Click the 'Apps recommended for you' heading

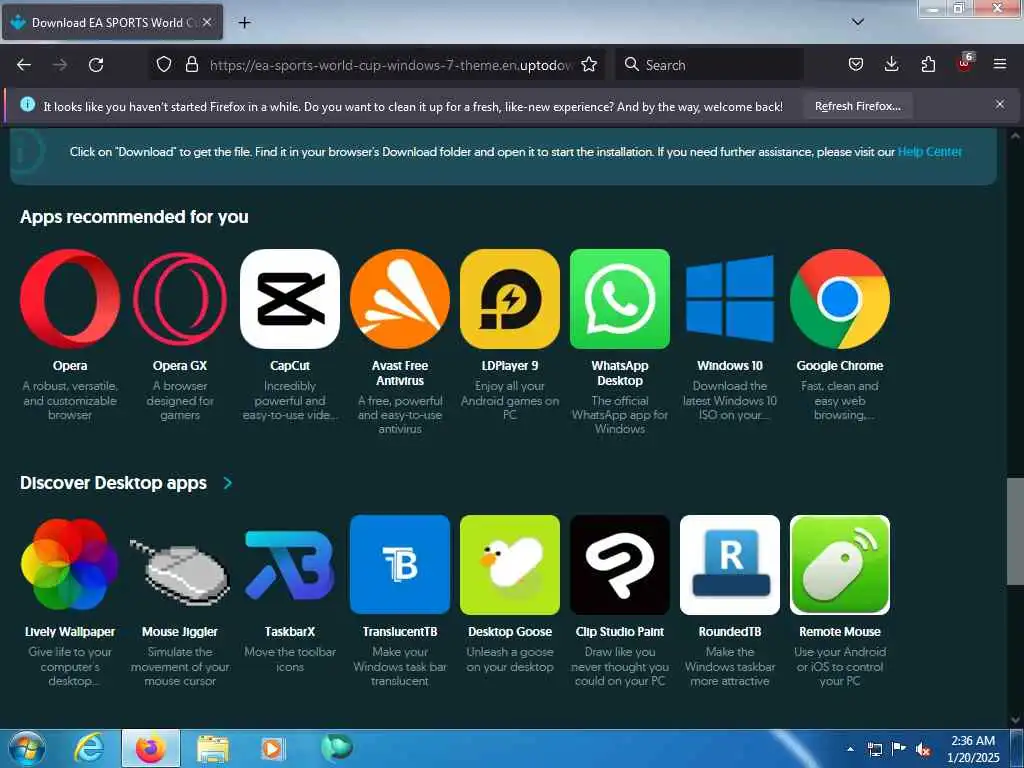coord(135,217)
